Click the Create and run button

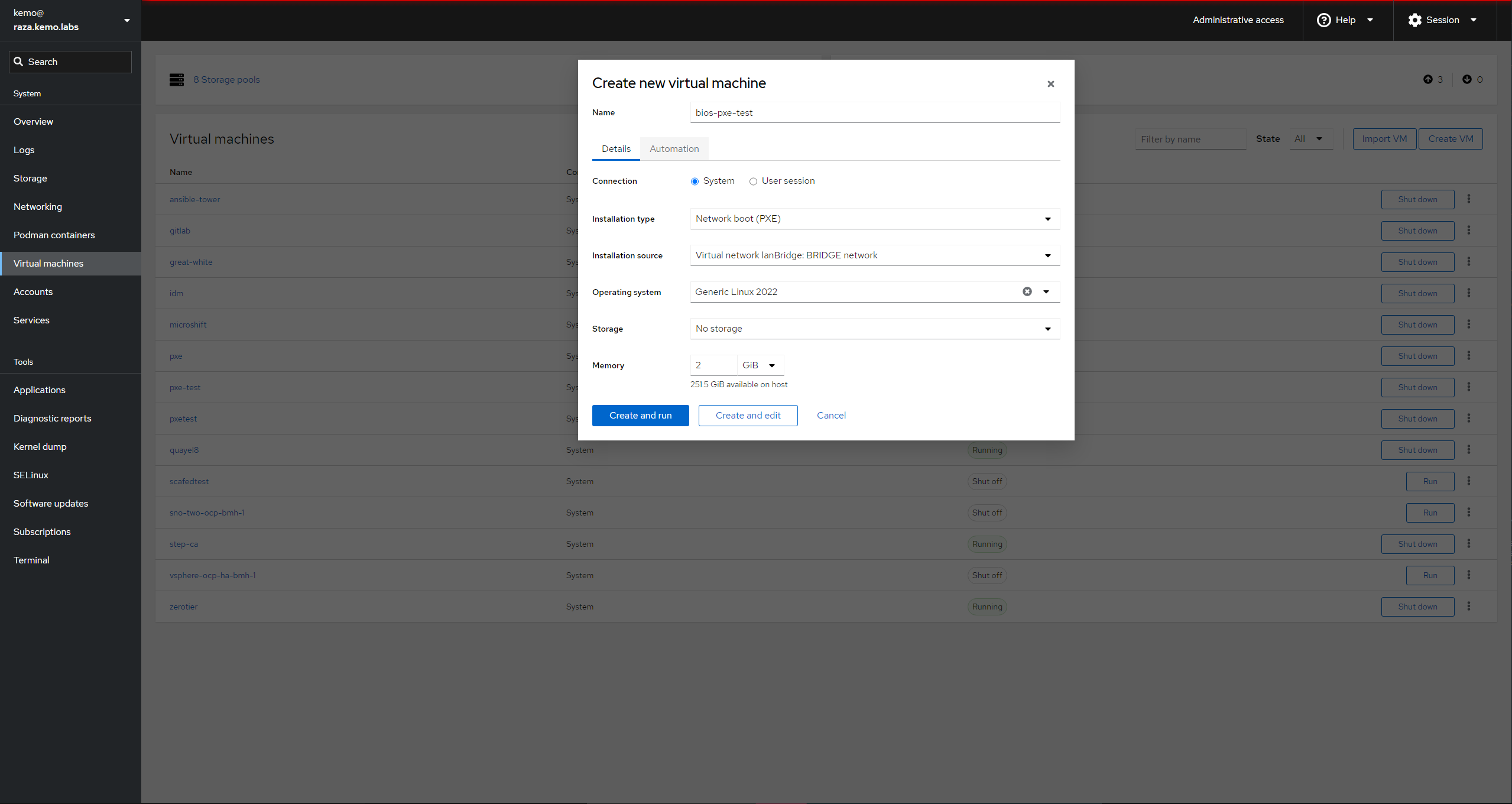pos(640,416)
